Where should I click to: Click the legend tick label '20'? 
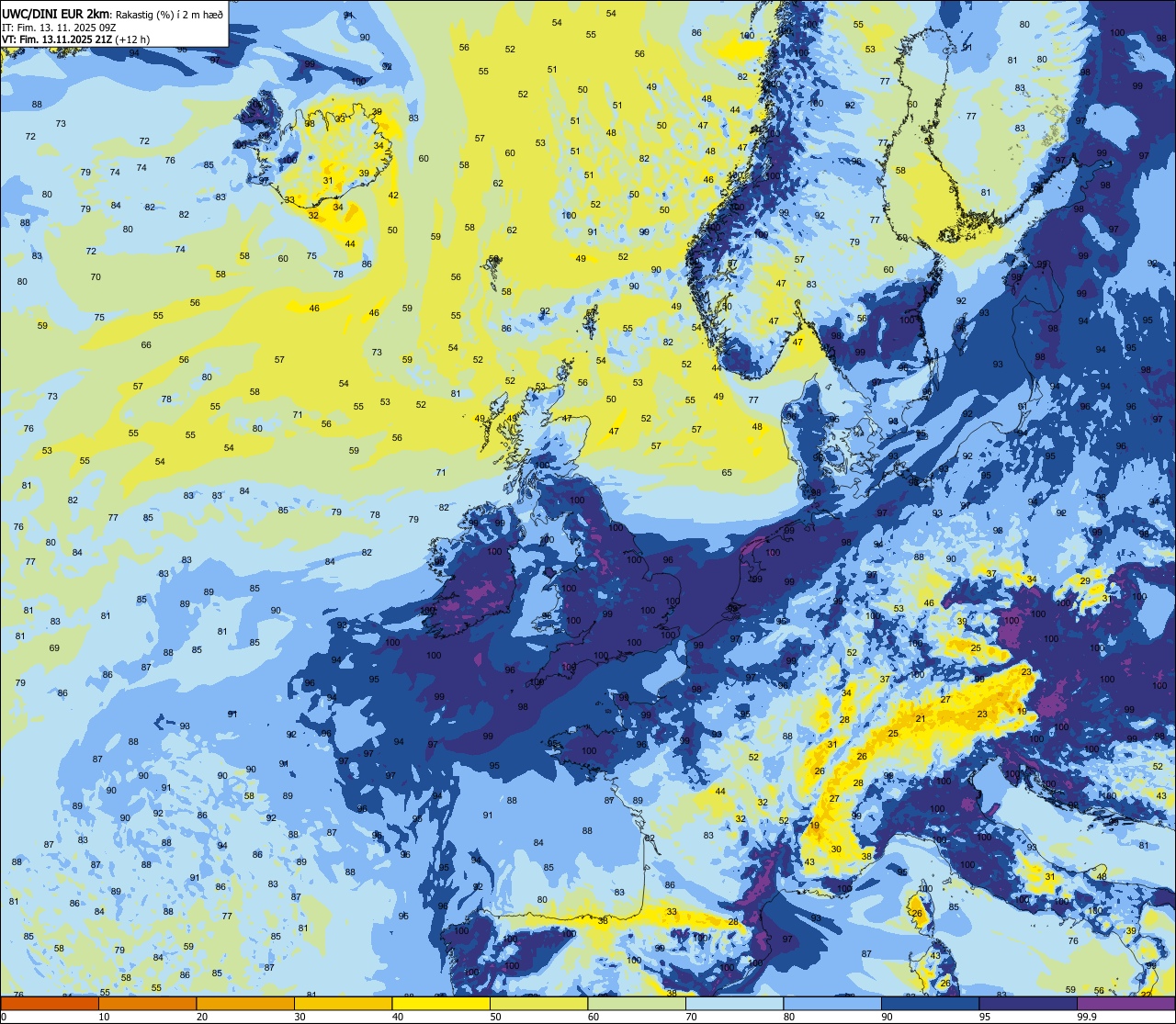[x=202, y=1017]
